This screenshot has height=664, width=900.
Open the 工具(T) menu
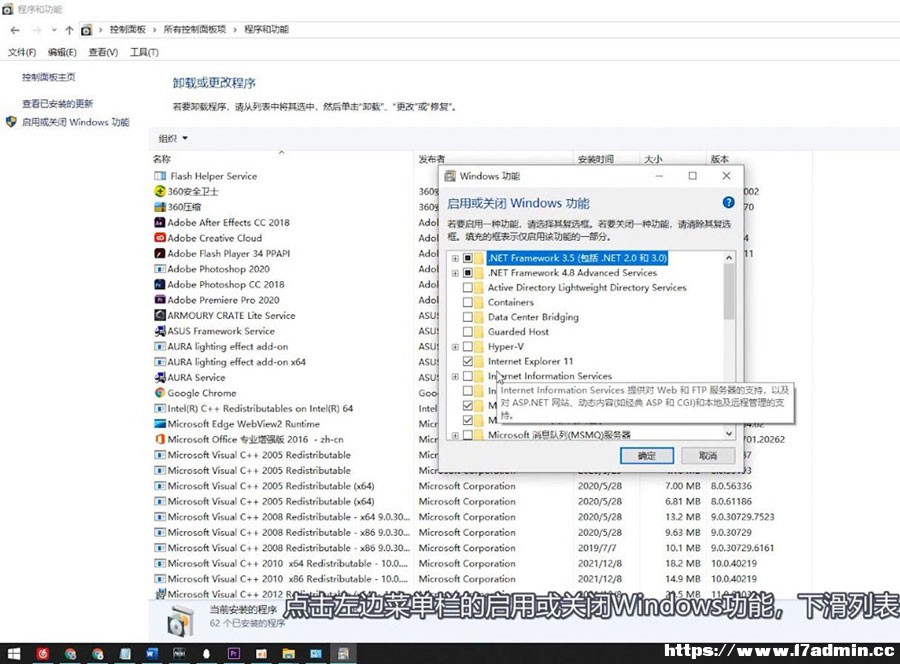point(144,52)
